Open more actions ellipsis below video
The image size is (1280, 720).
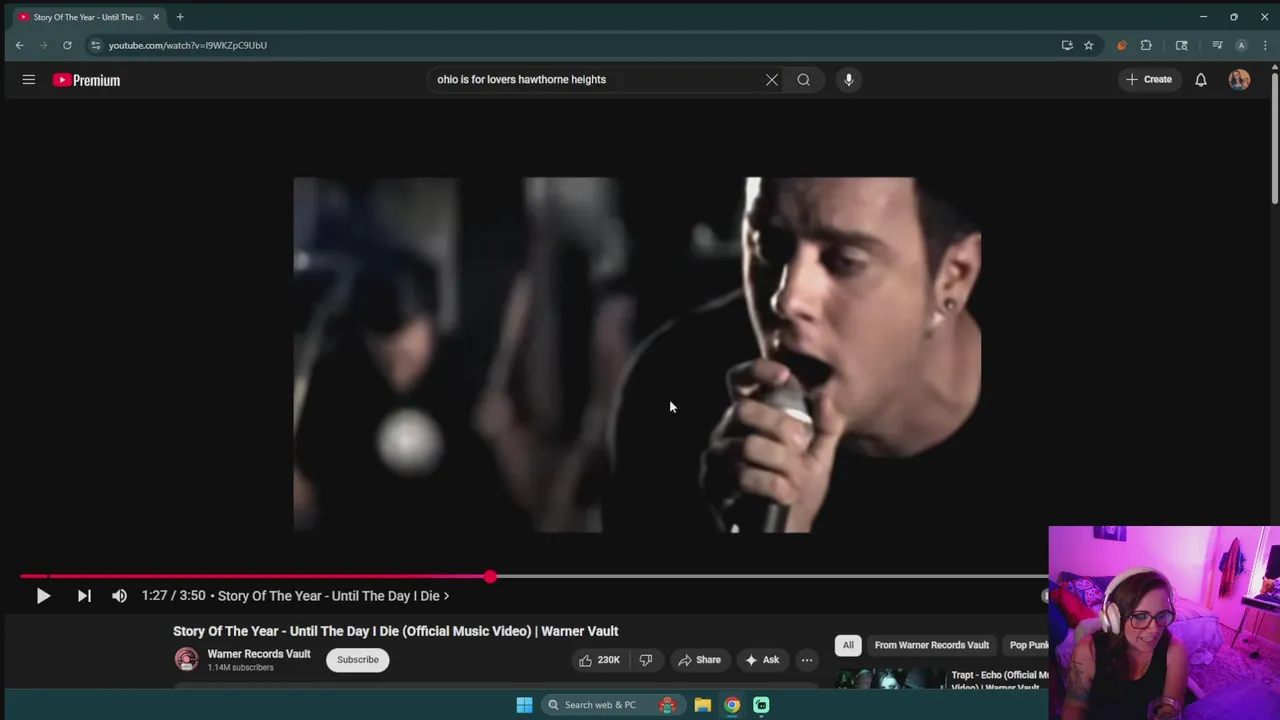807,660
